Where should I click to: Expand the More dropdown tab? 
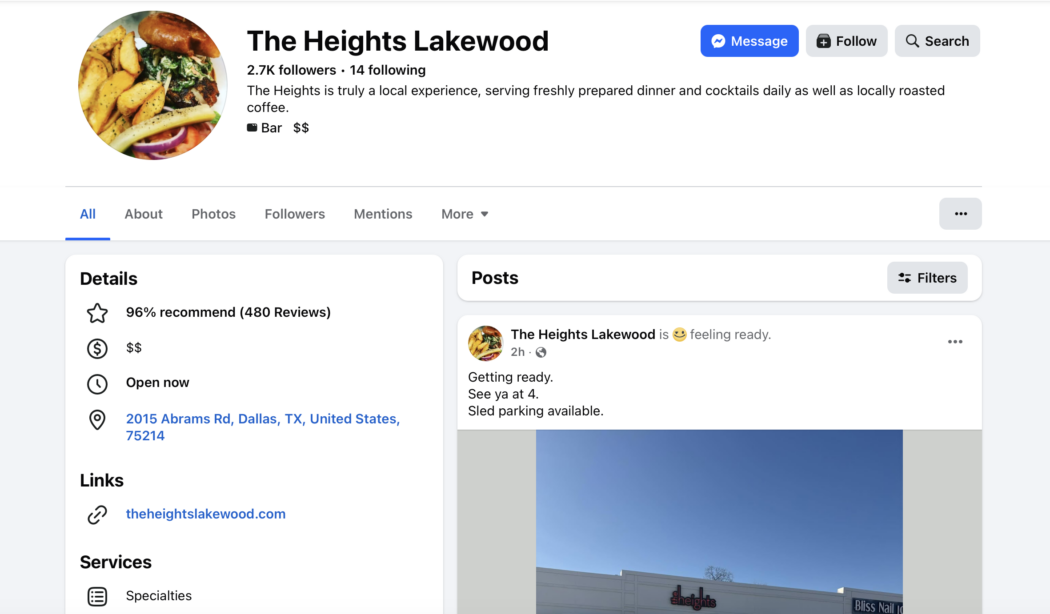point(465,214)
